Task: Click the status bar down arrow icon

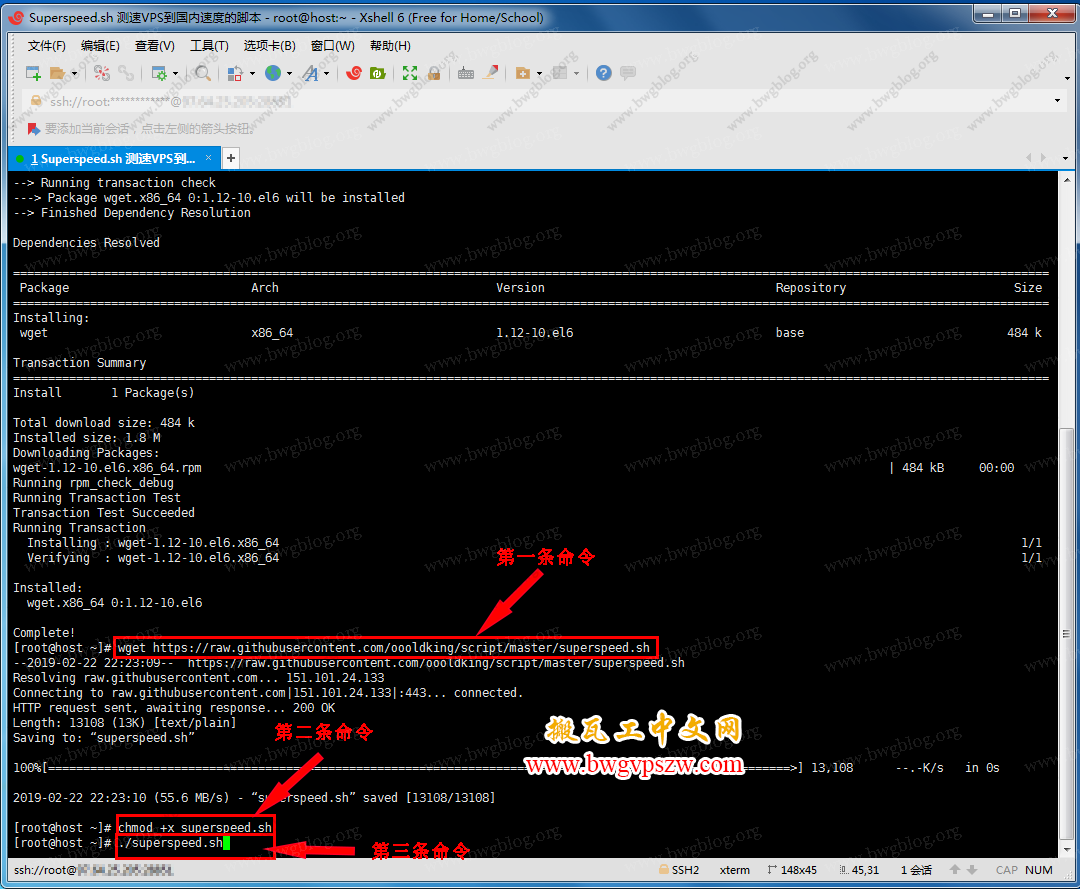Action: [x=973, y=870]
